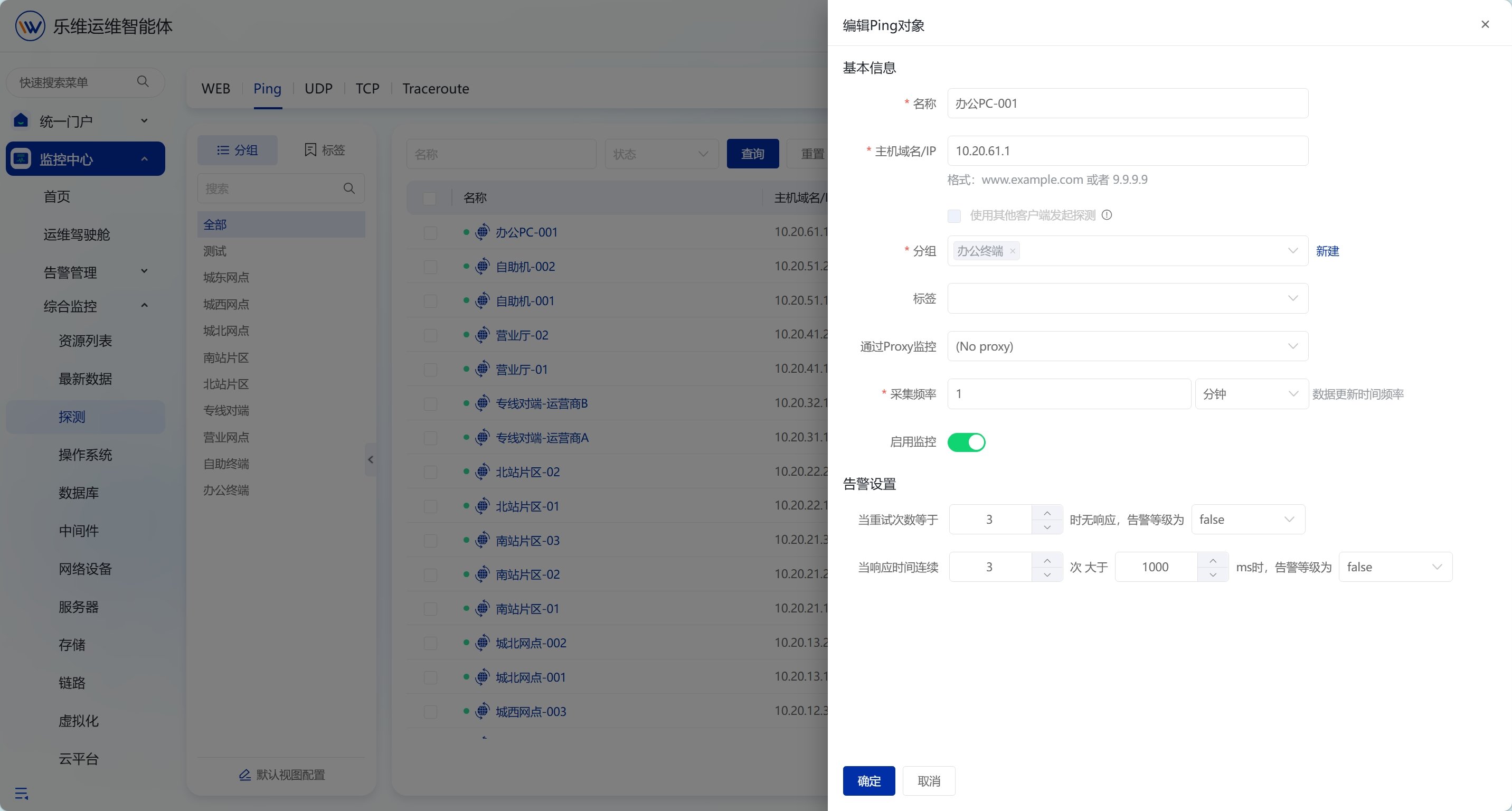
Task: Increase retry count with the up arrow
Action: [x=1047, y=512]
